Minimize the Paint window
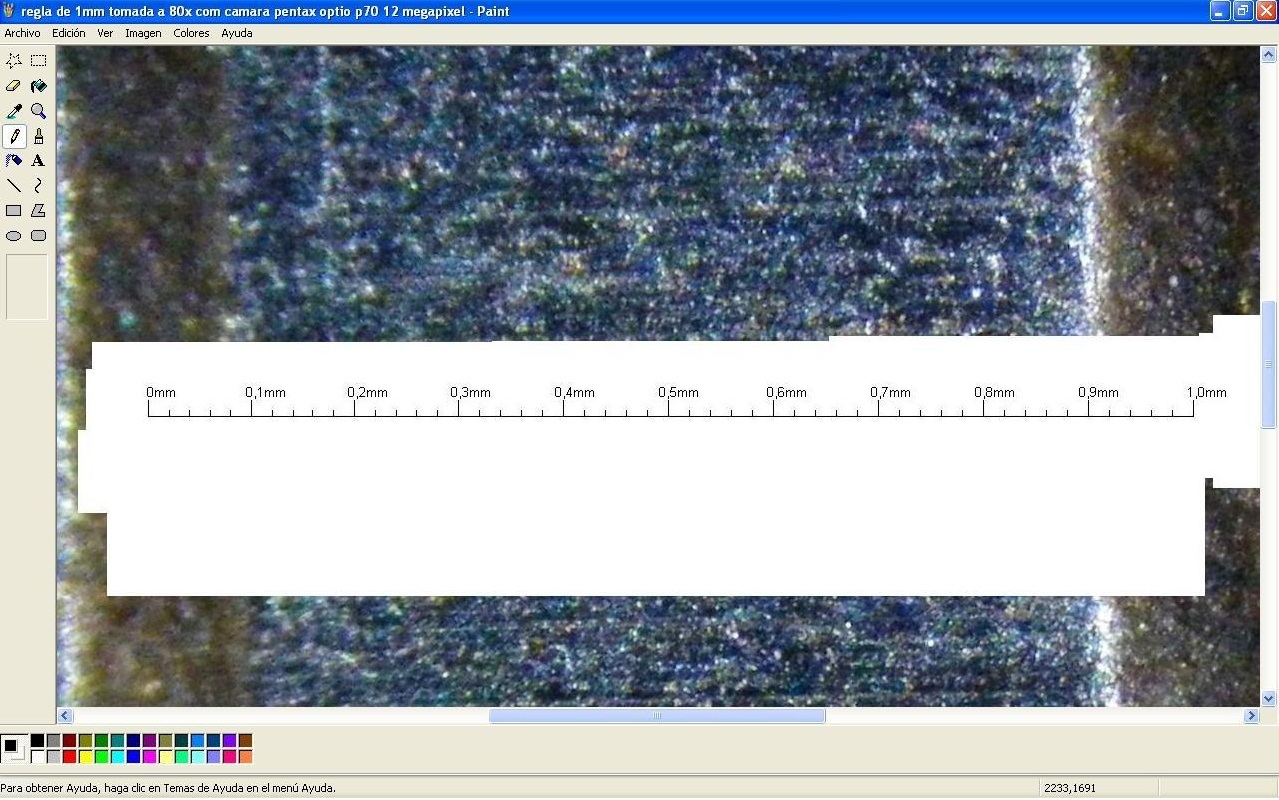Screen dimensions: 1279x800 [x=1220, y=11]
